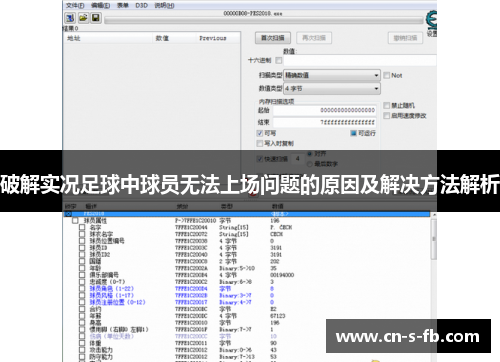Tick the 球员位置编号 entry checkbox
Screen dimensions: 500x362
click(x=82, y=241)
